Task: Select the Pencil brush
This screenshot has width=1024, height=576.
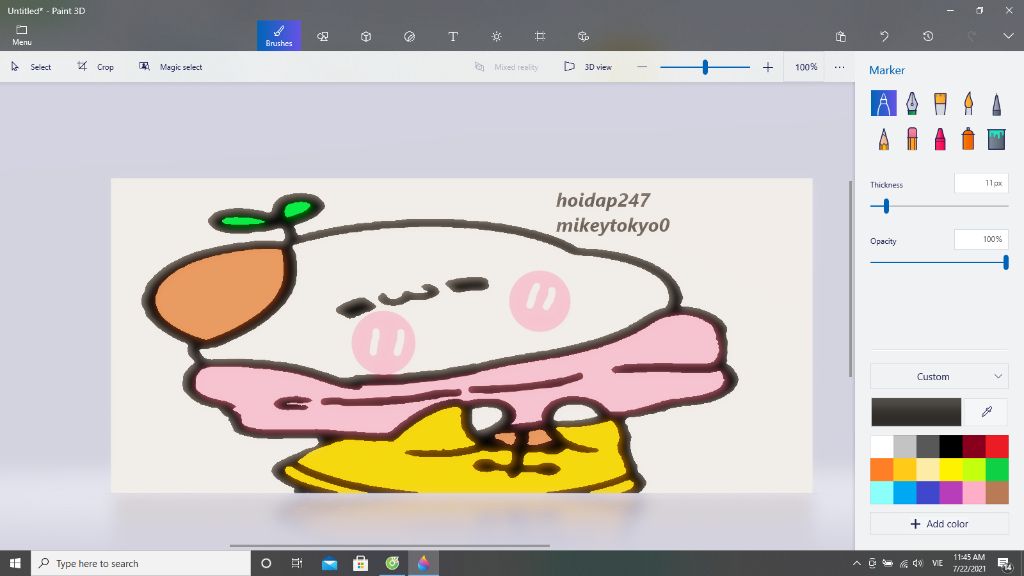Action: tap(884, 138)
